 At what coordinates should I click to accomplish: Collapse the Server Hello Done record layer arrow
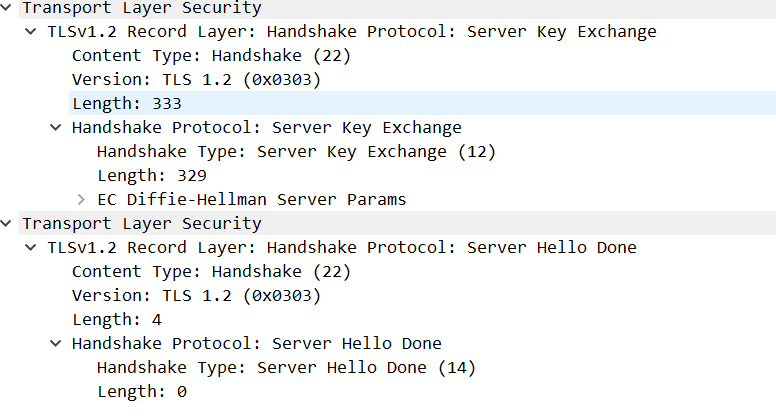pyautogui.click(x=33, y=248)
